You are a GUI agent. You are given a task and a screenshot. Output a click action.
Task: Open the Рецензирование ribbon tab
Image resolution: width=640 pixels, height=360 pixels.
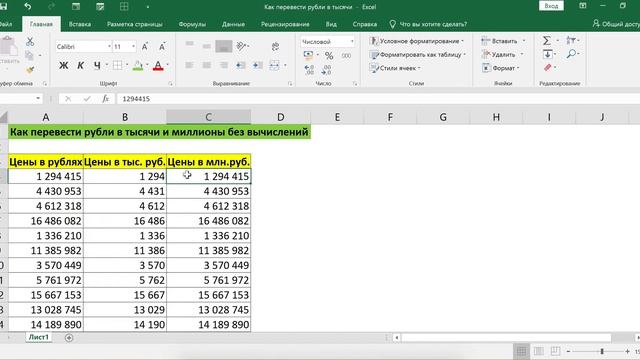pyautogui.click(x=285, y=24)
